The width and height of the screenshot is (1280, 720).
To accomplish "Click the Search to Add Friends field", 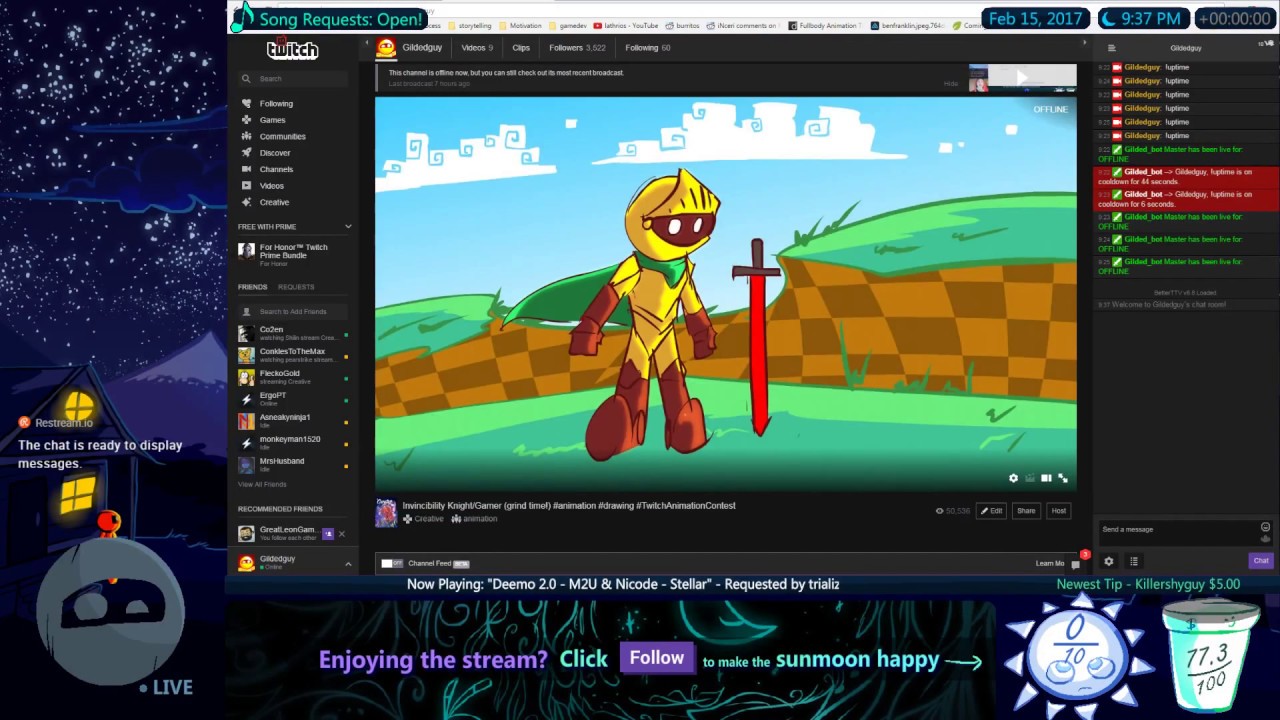I will [x=294, y=311].
